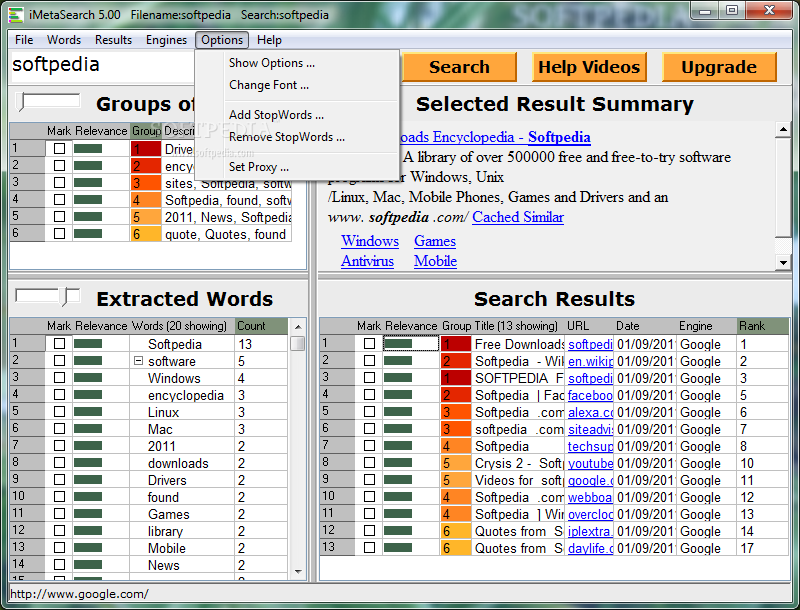The height and width of the screenshot is (610, 800).
Task: Open the Games link in summary
Action: [435, 241]
